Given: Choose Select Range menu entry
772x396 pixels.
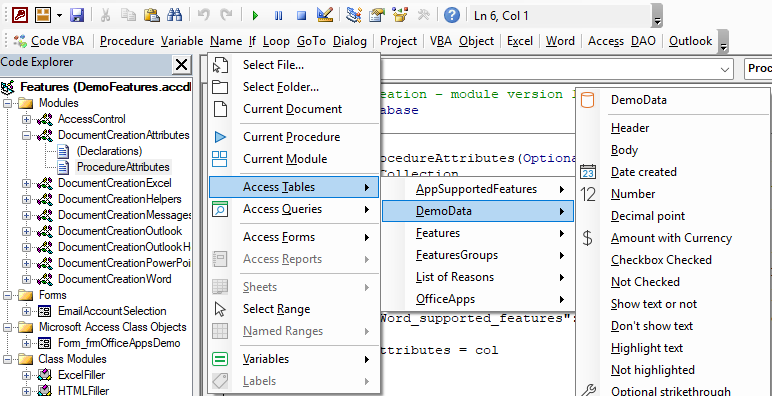Looking at the screenshot, I should (294, 309).
